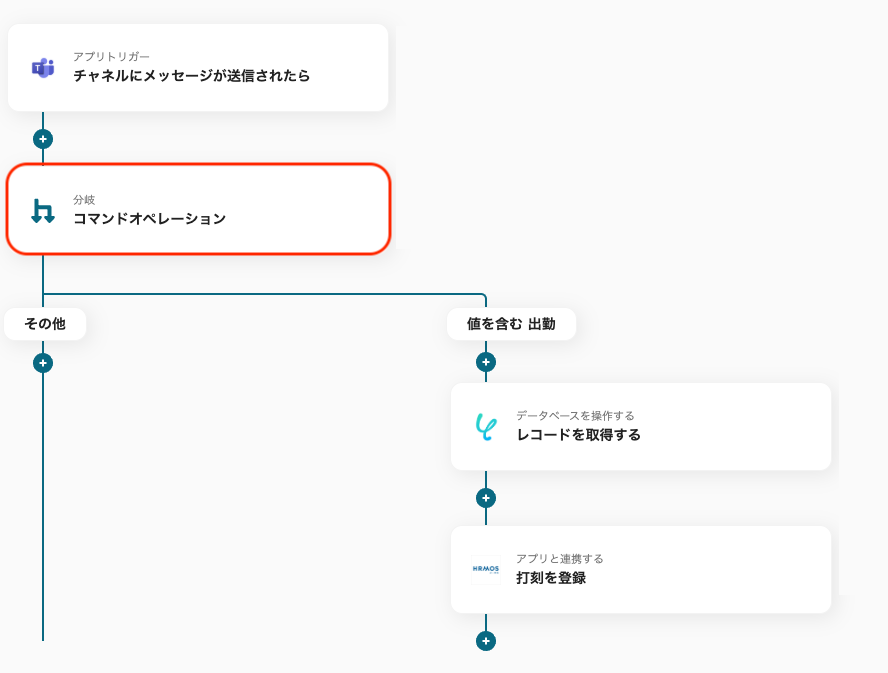The image size is (888, 673).
Task: Insert step between レコードを取得する and 打刻を登録
Action: [486, 498]
